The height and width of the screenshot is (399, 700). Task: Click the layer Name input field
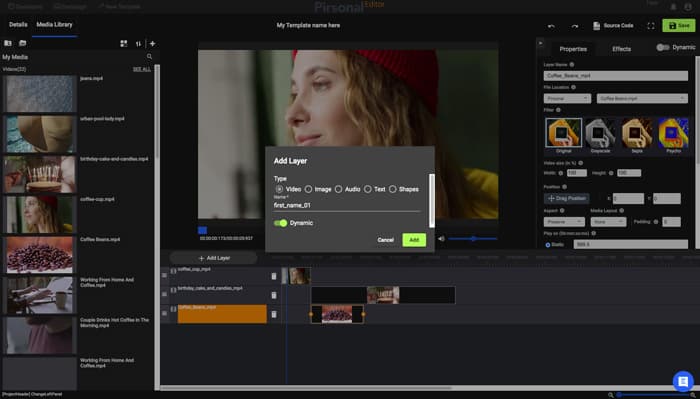point(347,205)
